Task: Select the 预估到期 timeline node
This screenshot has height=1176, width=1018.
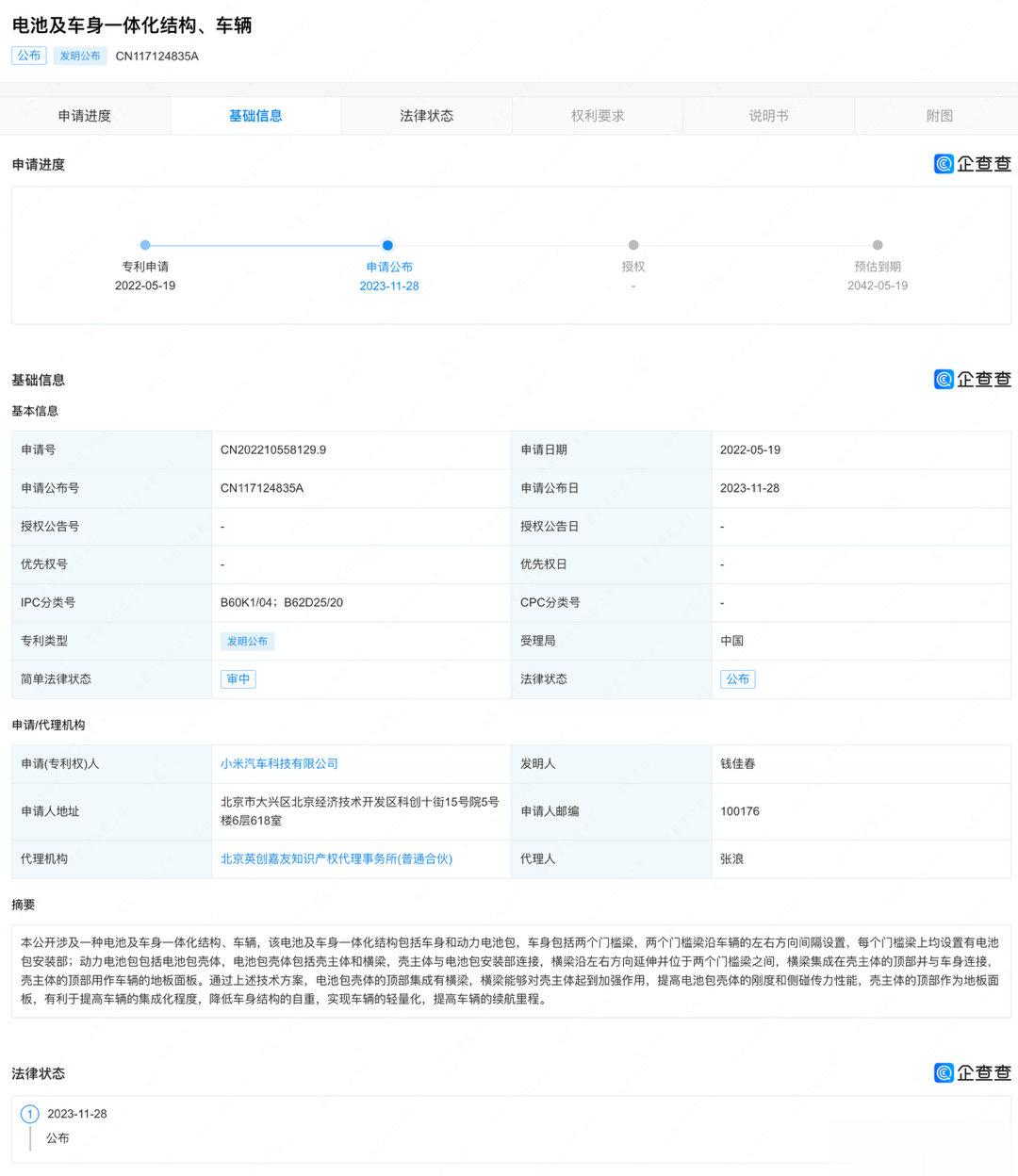Action: 878,245
